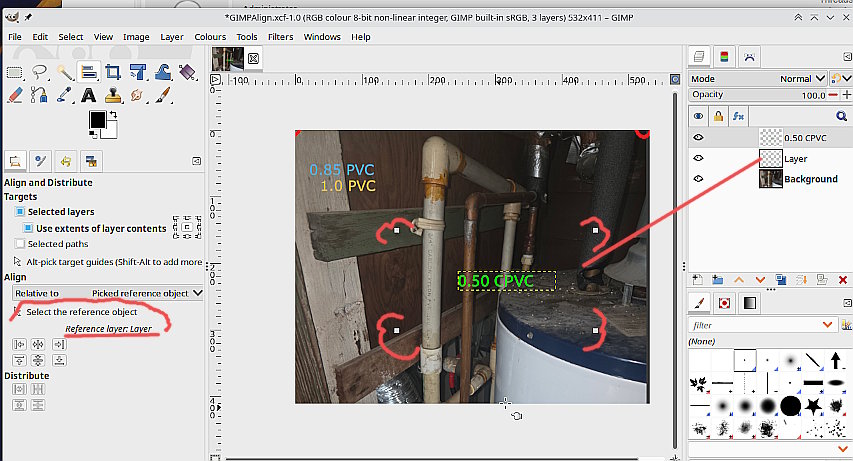Viewport: 853px width, 461px height.
Task: Click the GIMPAlign image thumbnail tab
Action: pos(228,59)
